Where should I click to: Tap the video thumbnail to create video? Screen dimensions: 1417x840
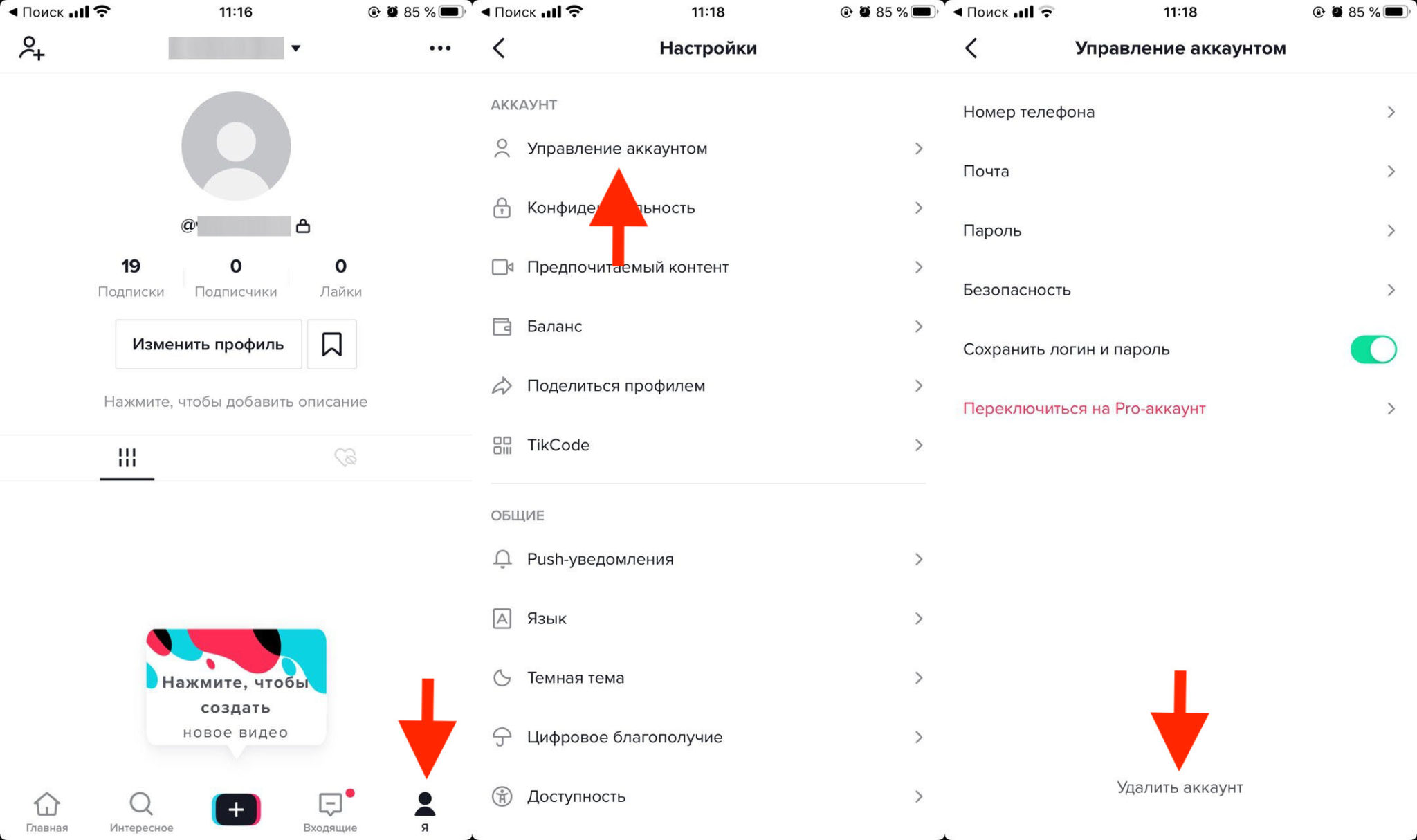235,690
